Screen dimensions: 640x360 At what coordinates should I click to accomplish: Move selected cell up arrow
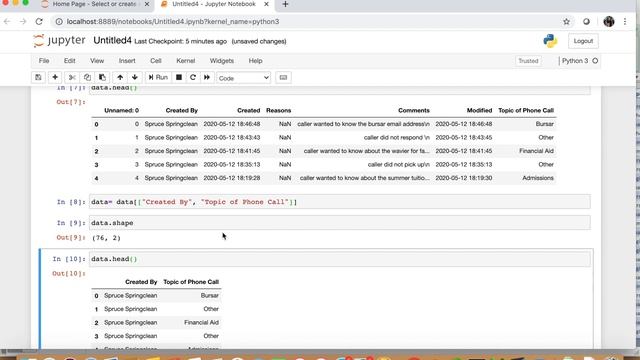click(120, 78)
